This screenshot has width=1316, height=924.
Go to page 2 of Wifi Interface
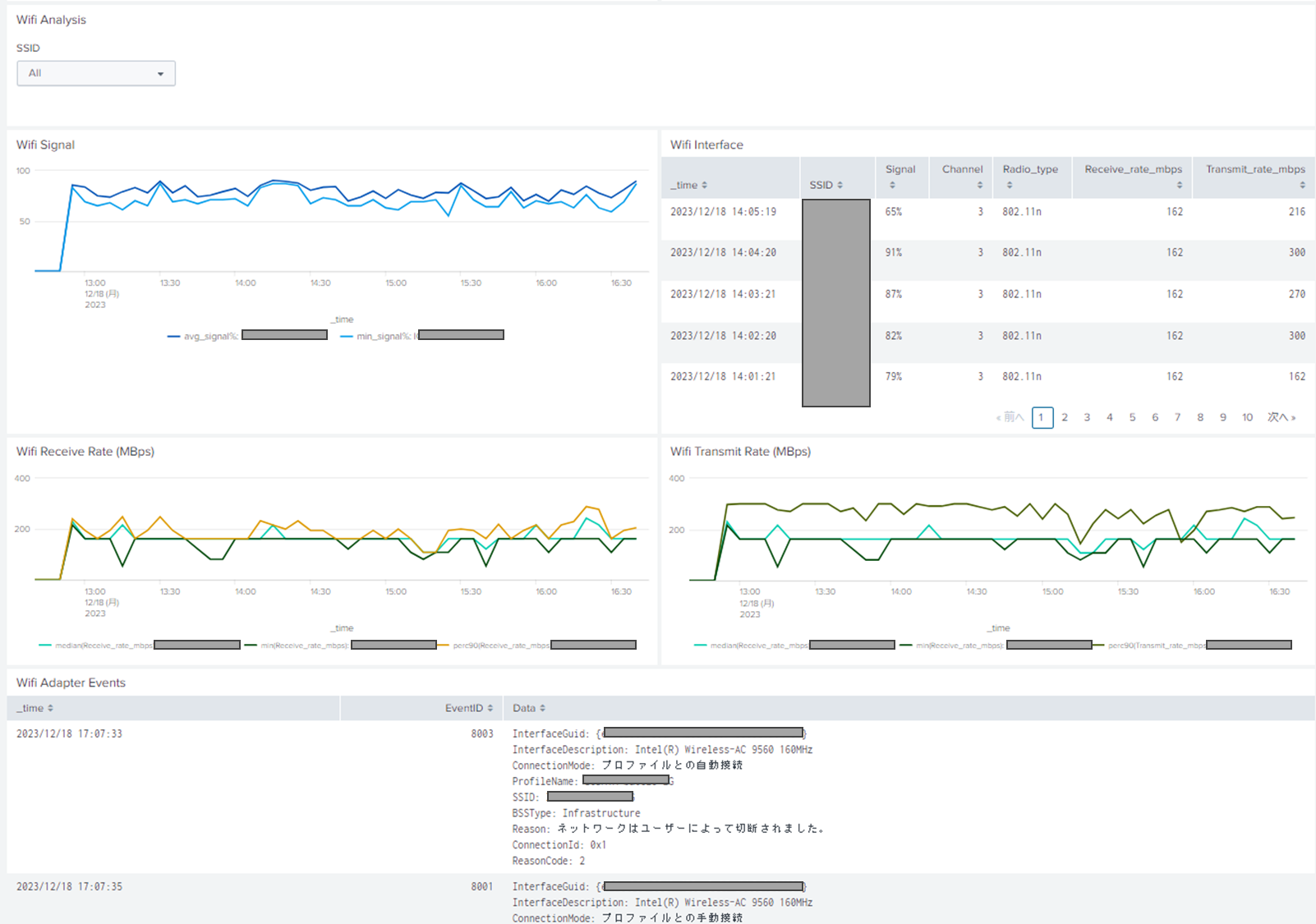click(1065, 417)
